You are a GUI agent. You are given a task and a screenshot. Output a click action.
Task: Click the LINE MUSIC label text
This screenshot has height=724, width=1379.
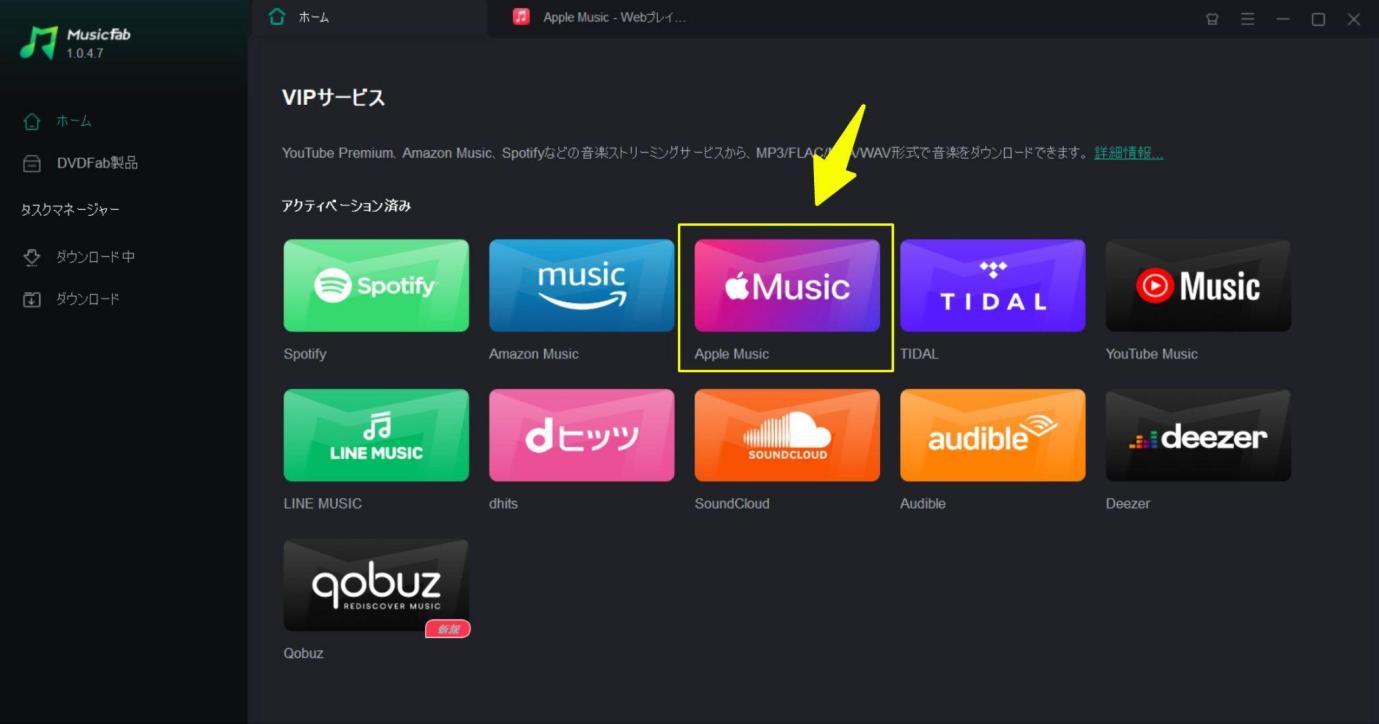(x=323, y=504)
